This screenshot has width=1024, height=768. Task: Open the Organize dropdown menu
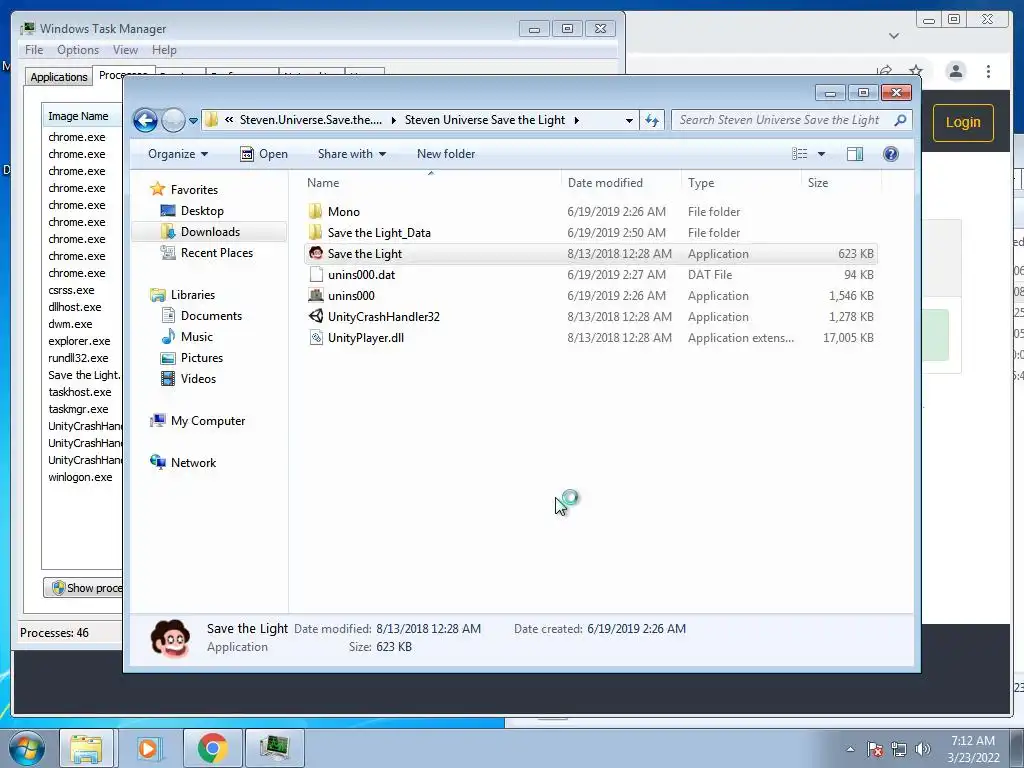click(x=178, y=154)
